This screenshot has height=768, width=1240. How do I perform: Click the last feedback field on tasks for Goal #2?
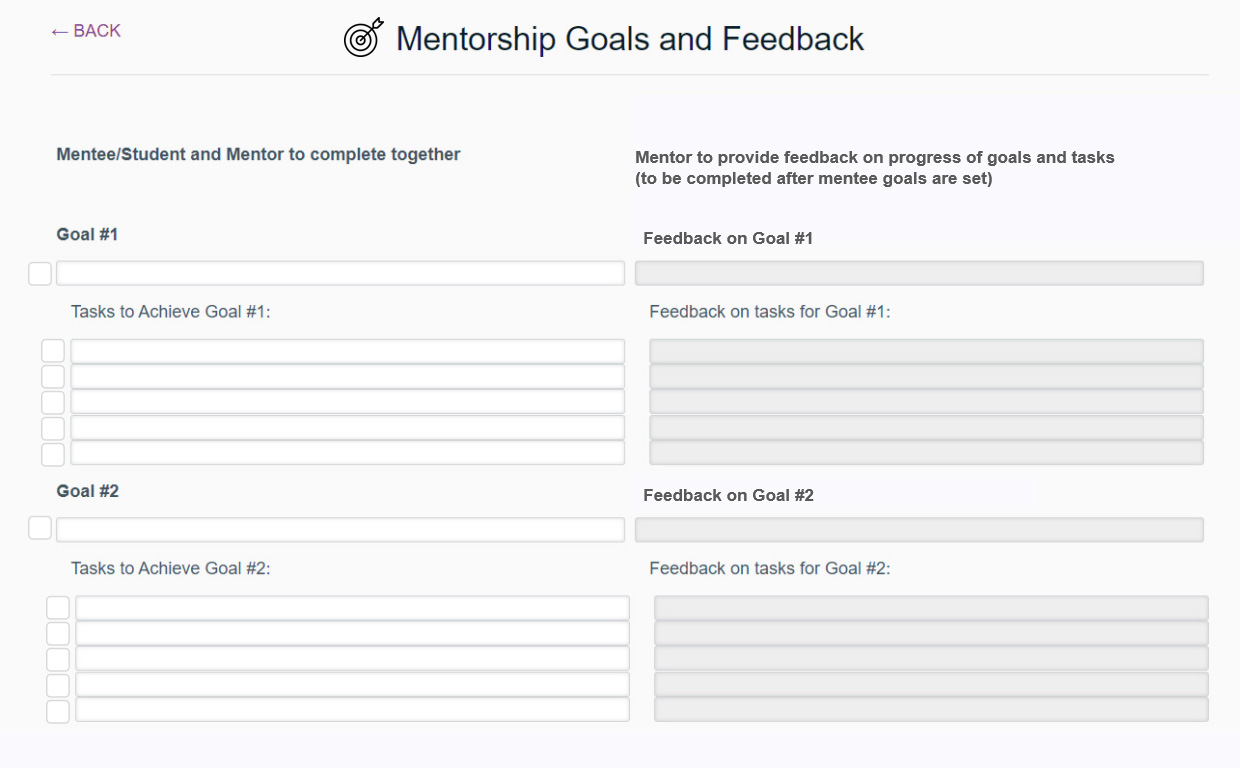931,710
